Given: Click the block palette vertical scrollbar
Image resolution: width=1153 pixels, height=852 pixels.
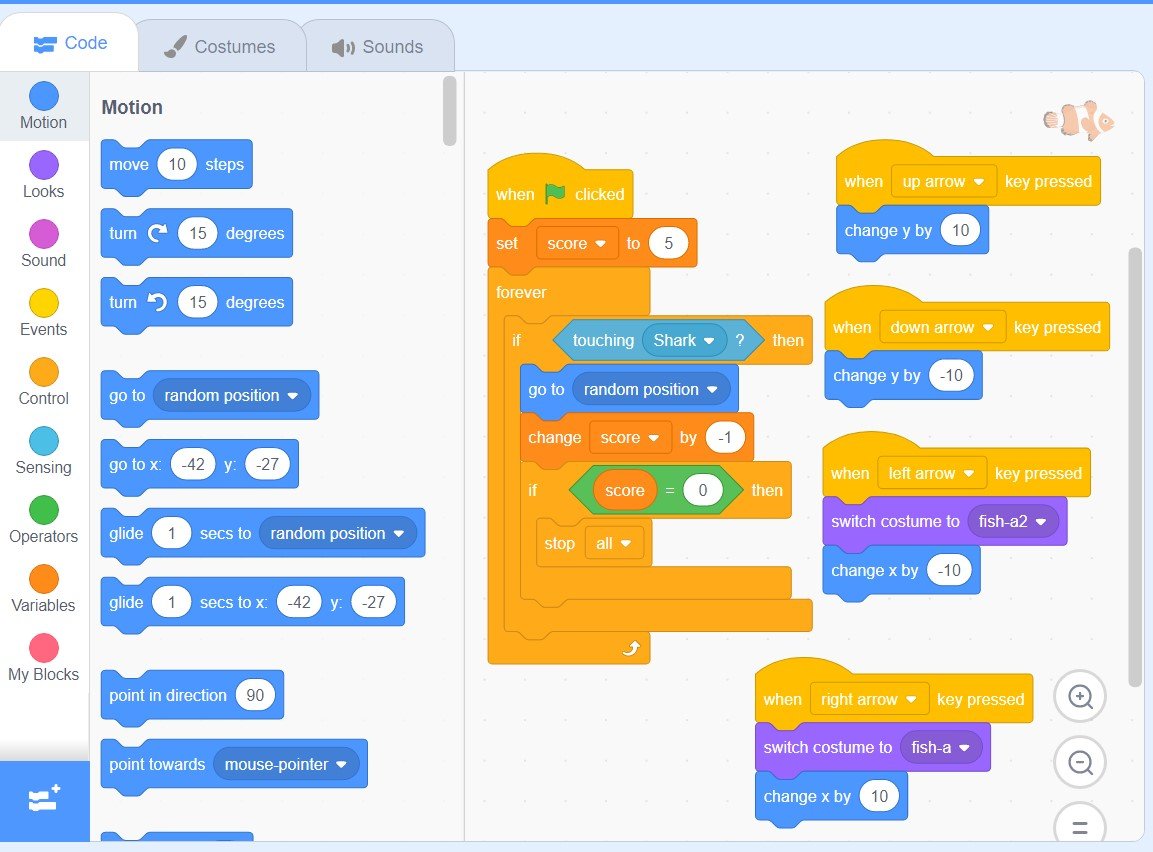Looking at the screenshot, I should point(450,111).
